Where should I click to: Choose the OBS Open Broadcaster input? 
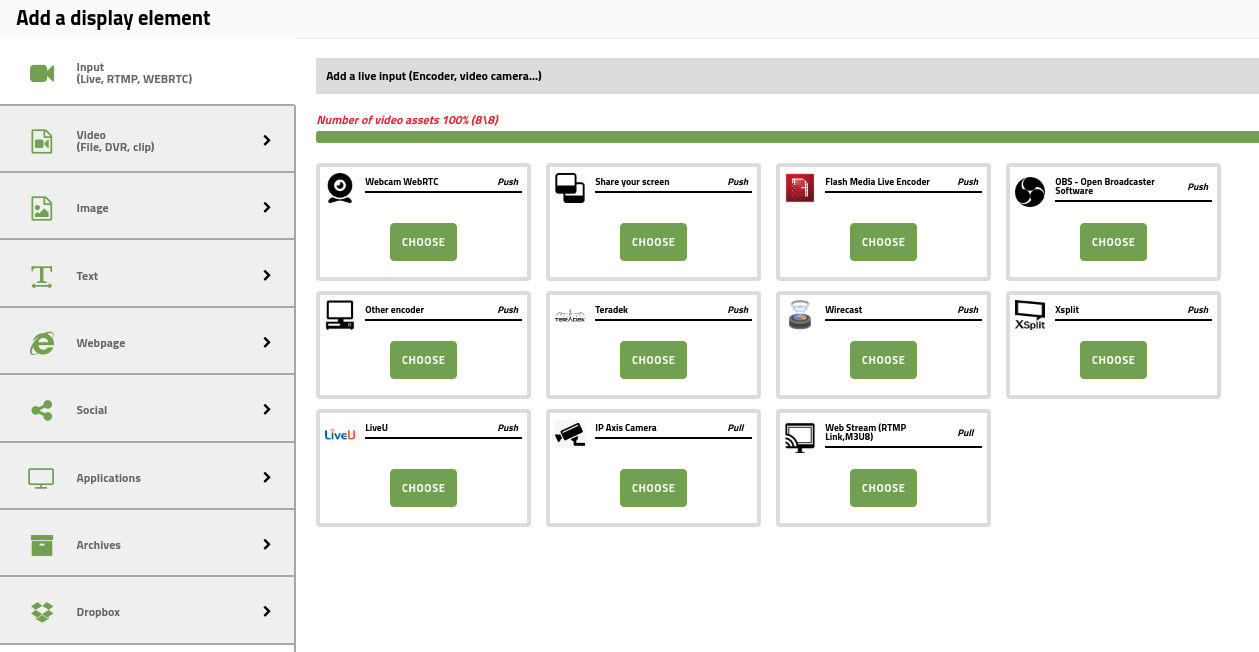pyautogui.click(x=1113, y=242)
